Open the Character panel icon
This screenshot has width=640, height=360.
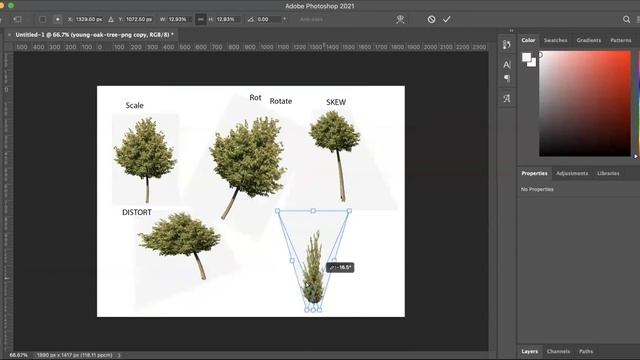pyautogui.click(x=507, y=64)
